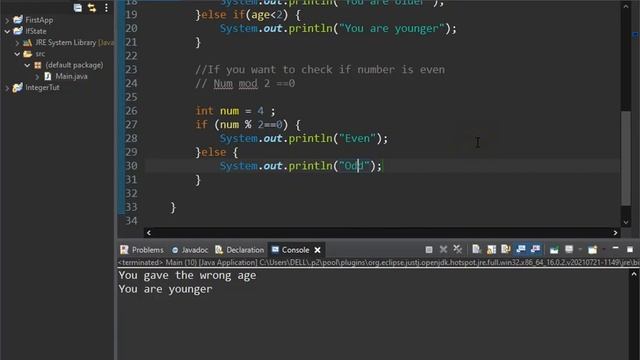Expand the Main.java node
Screen dimensions: 640x360
[37, 76]
